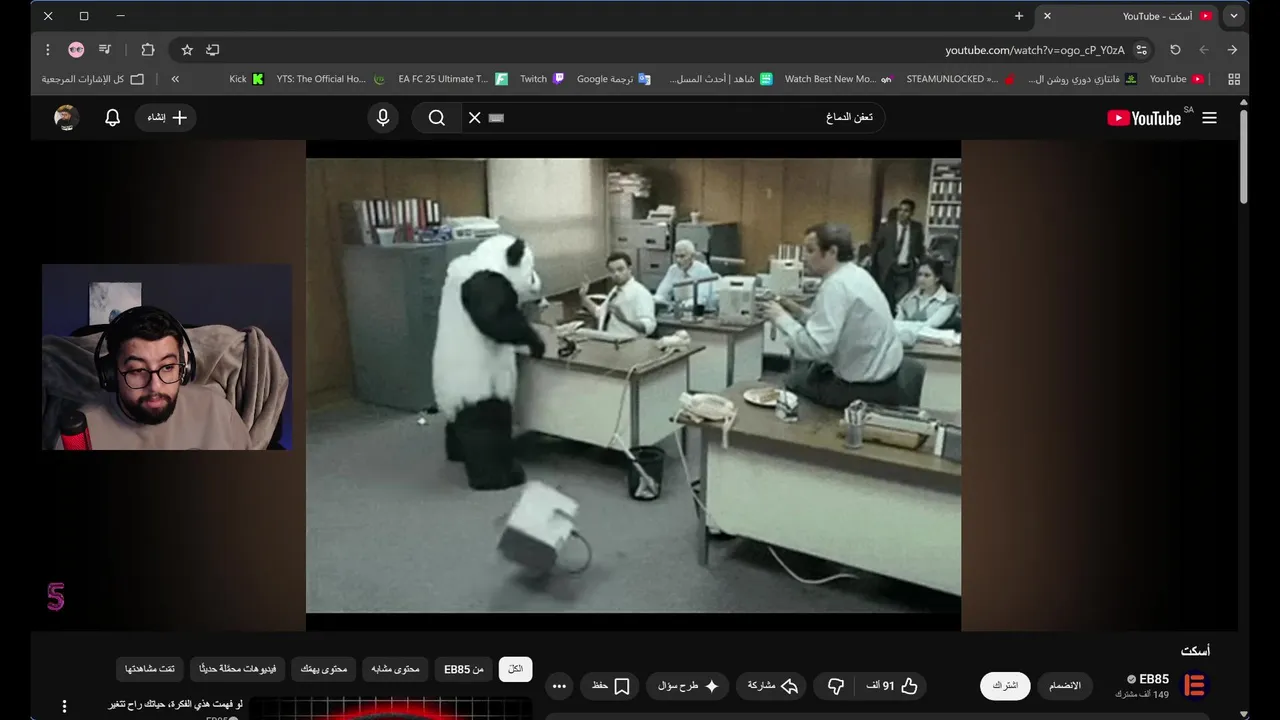Bookmark this page with the star

pyautogui.click(x=187, y=50)
